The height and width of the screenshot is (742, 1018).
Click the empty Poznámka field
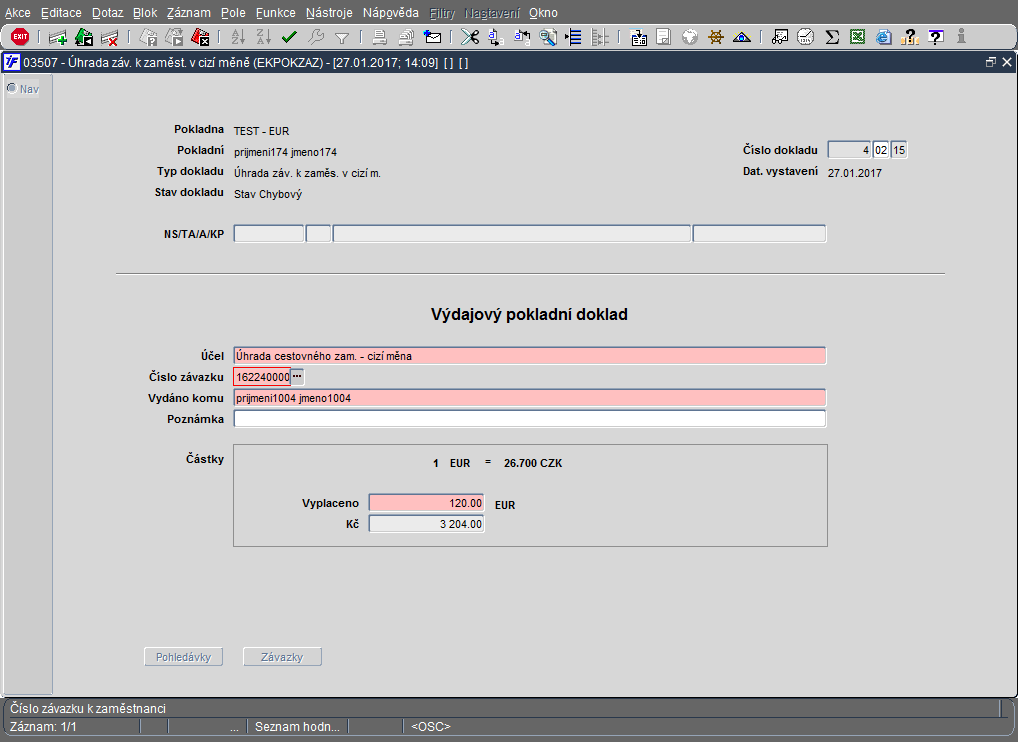pyautogui.click(x=529, y=419)
